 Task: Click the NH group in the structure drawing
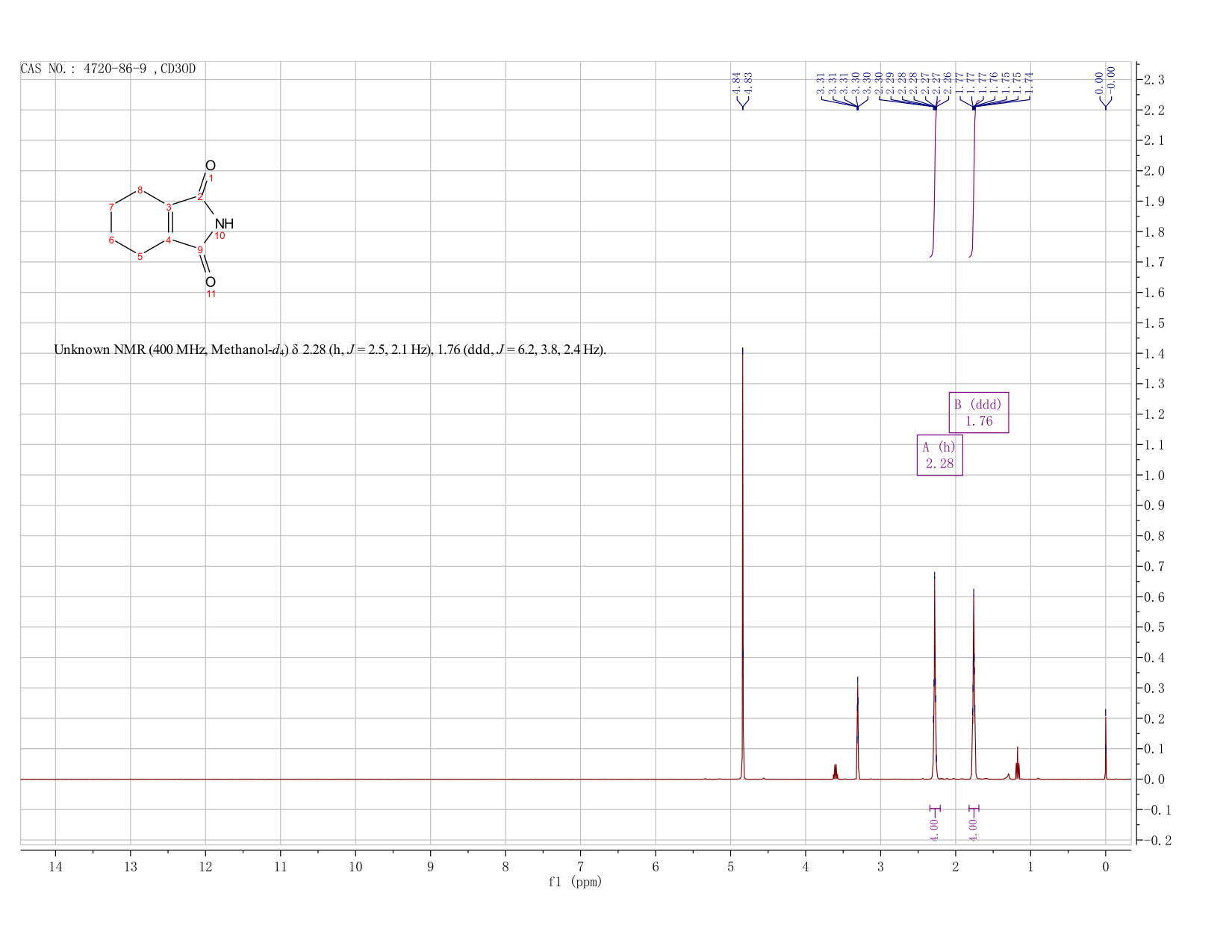point(224,223)
